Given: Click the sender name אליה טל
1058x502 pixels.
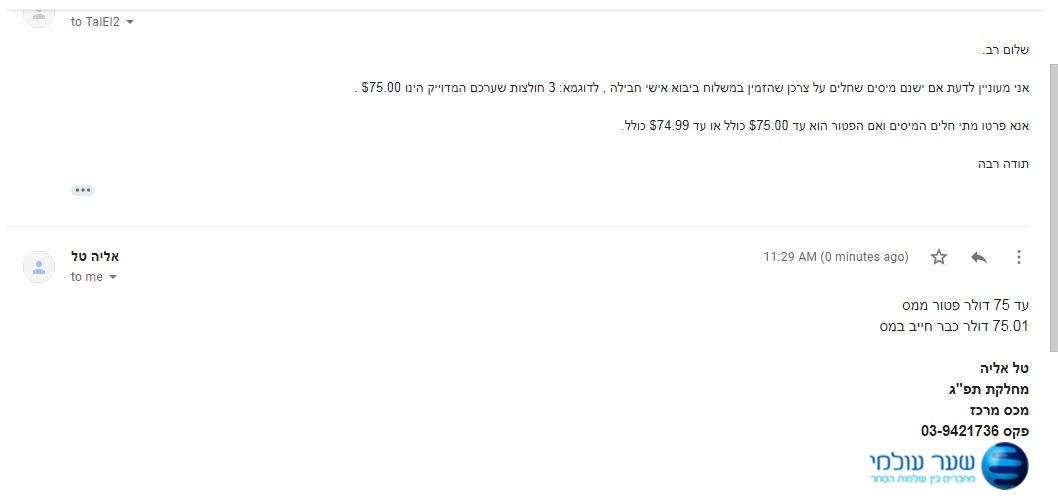Looking at the screenshot, I should coord(95,257).
